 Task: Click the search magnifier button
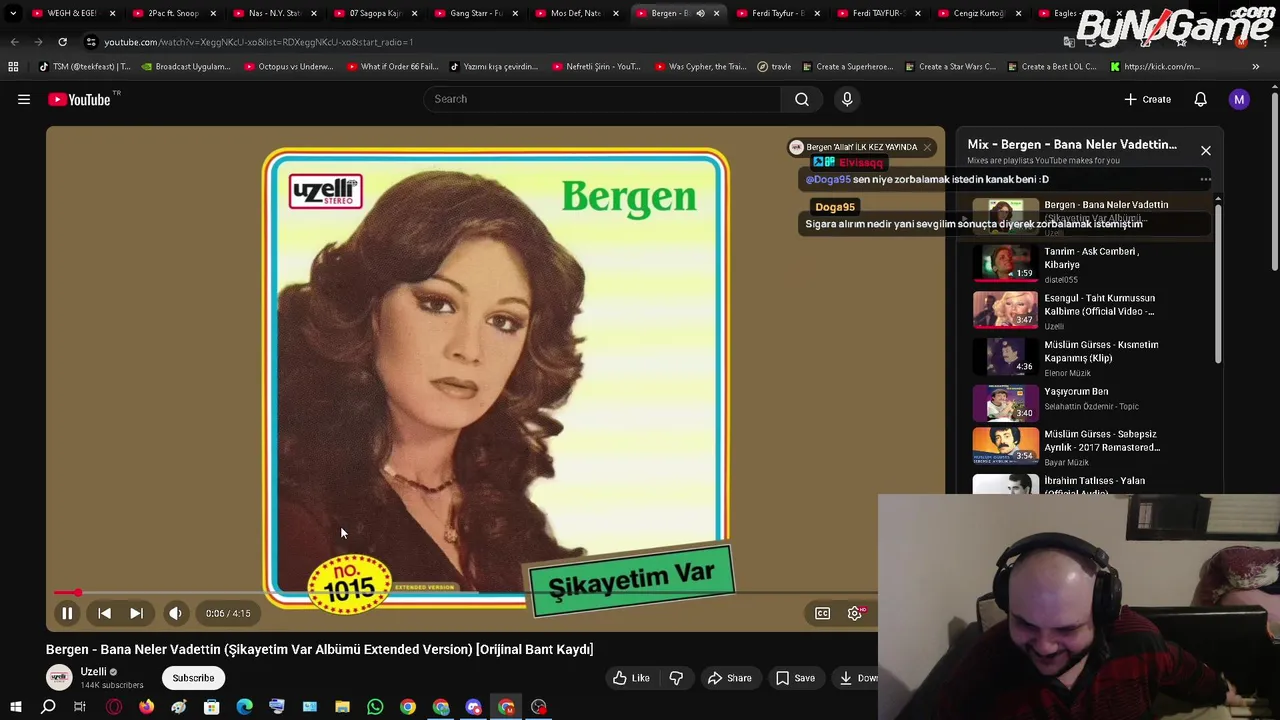(x=802, y=99)
